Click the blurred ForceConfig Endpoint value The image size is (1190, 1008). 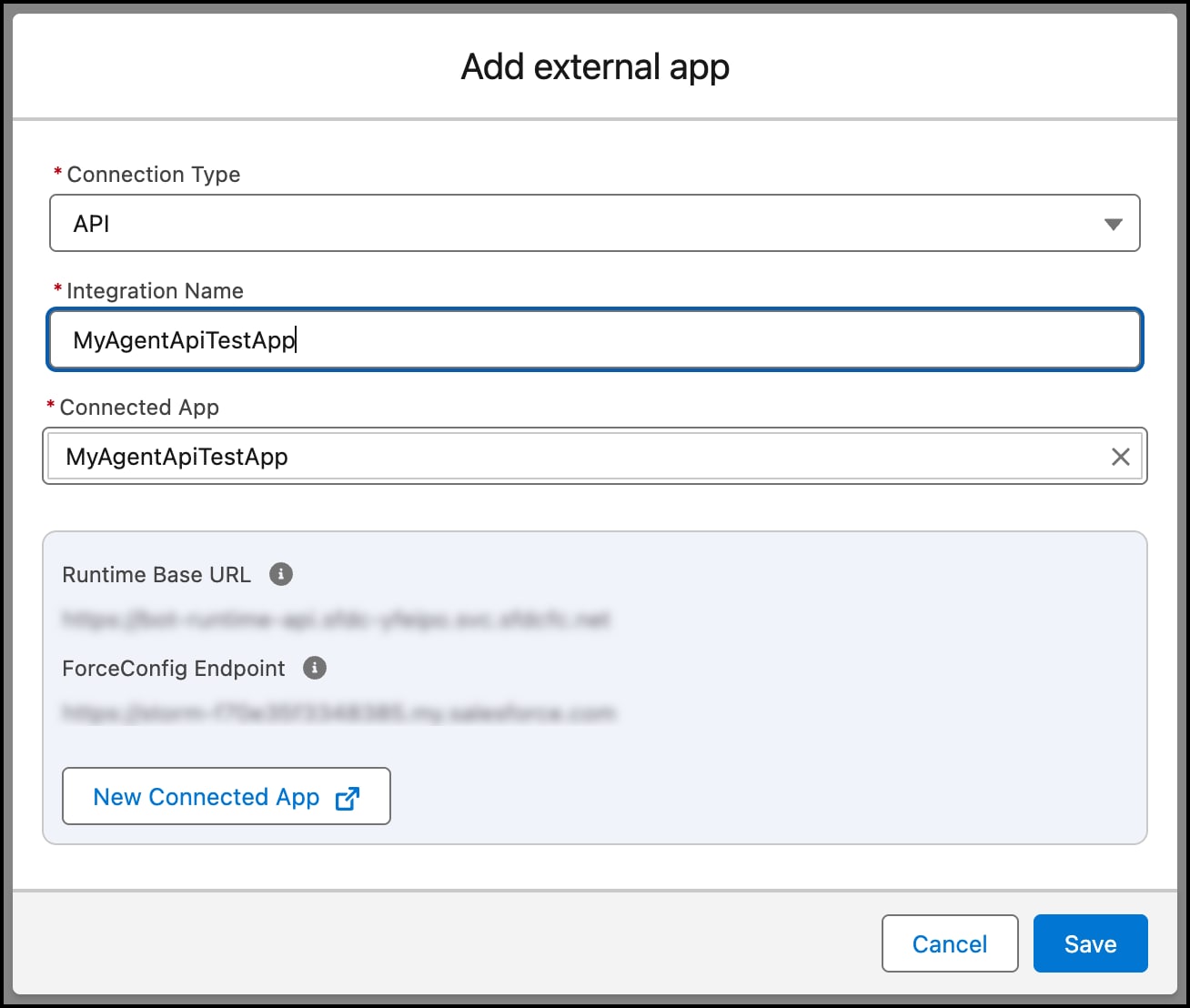coord(338,713)
